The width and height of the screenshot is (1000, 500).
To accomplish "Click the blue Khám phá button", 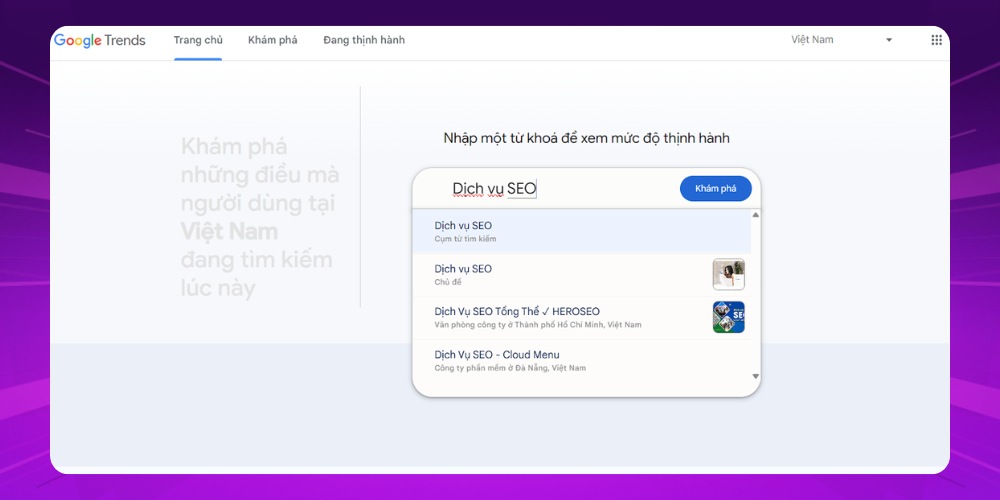I will click(716, 189).
